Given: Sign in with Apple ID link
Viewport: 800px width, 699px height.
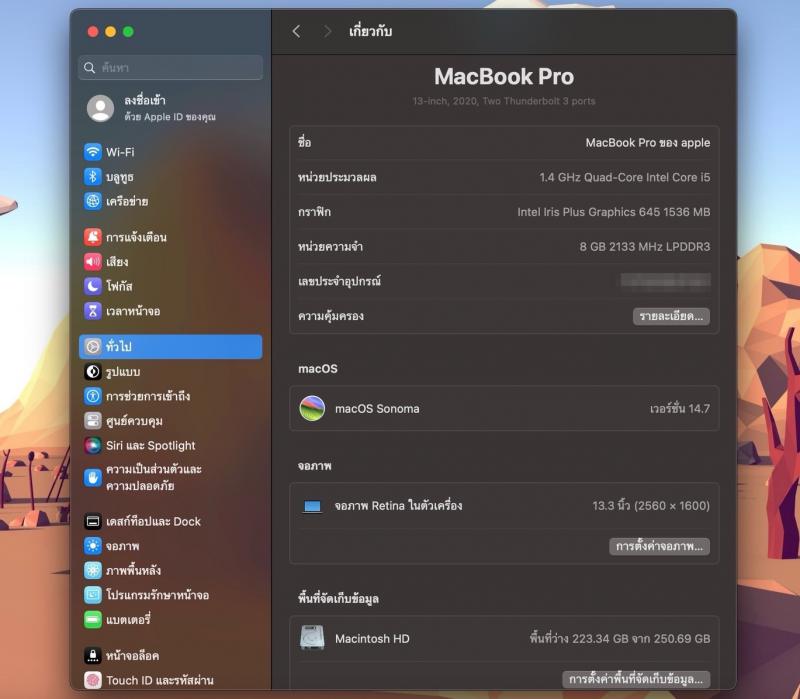Looking at the screenshot, I should coord(169,108).
